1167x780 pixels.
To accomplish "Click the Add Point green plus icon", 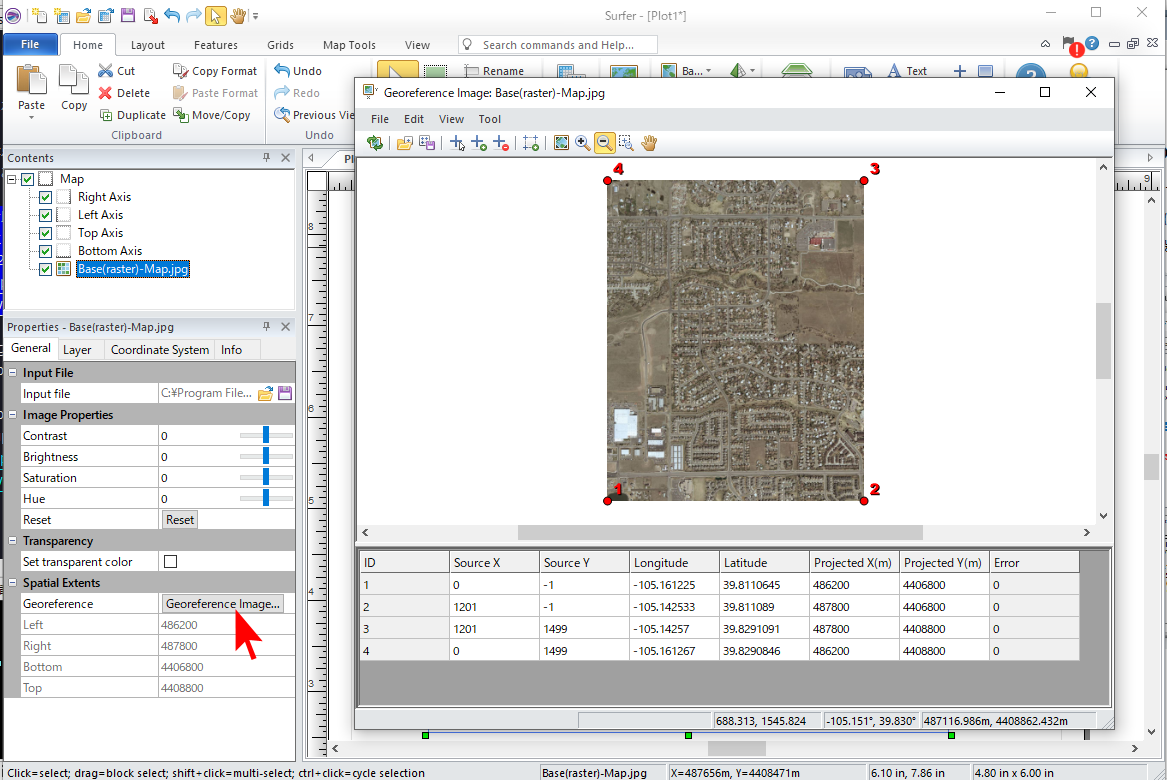I will pos(479,144).
